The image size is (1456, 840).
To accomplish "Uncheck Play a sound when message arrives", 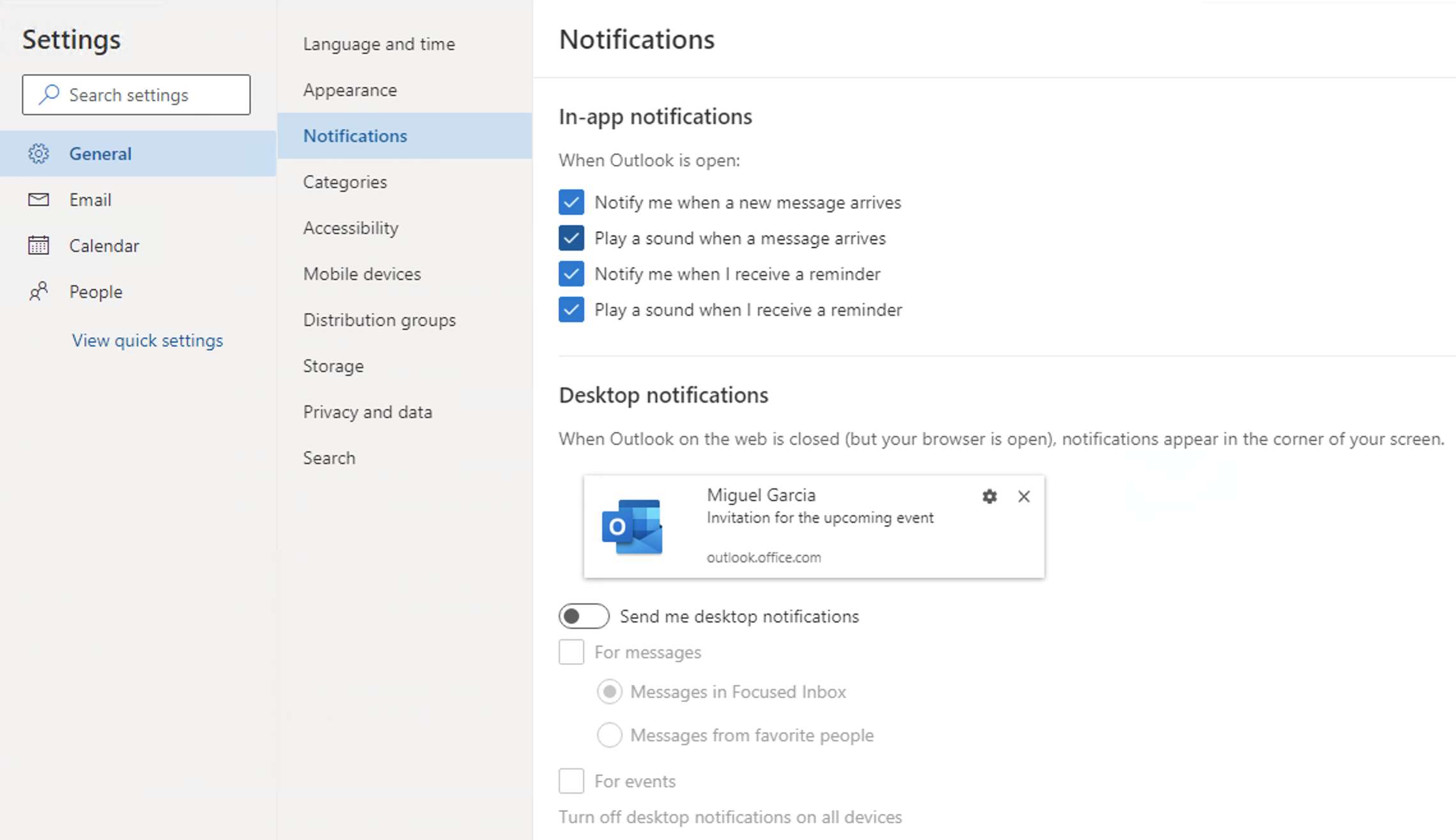I will click(x=571, y=238).
